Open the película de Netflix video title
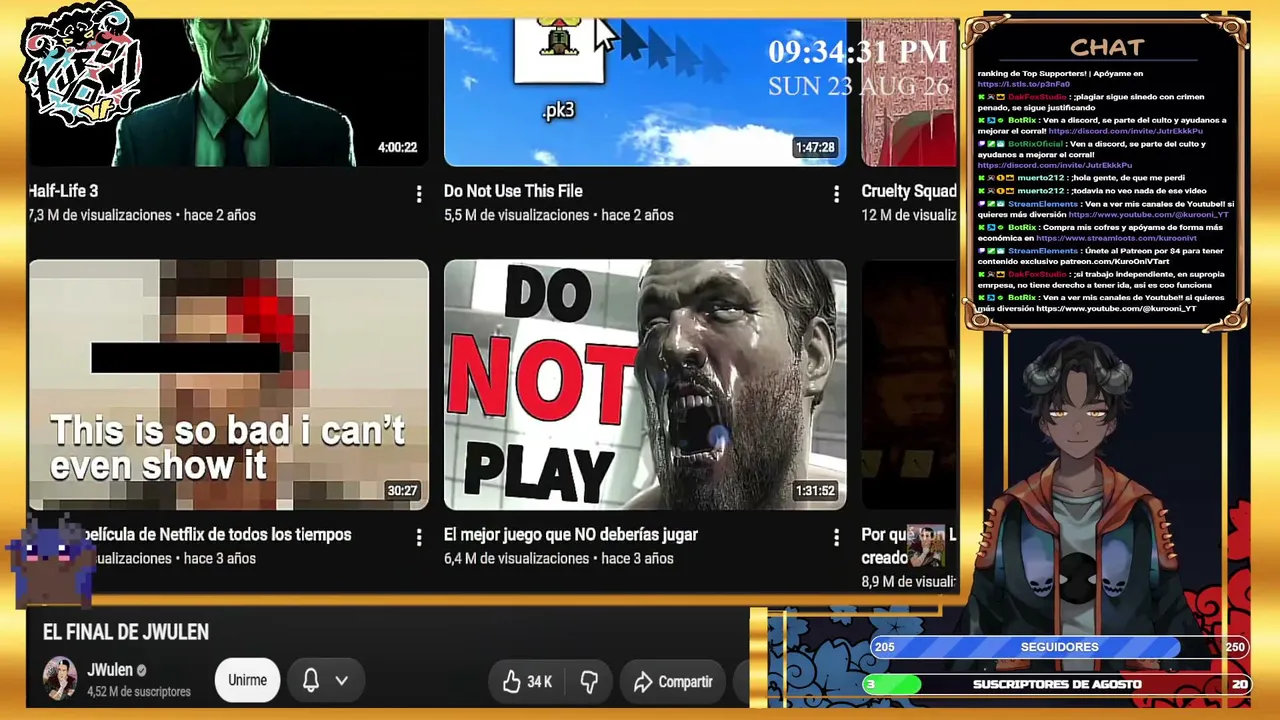This screenshot has width=1280, height=720. click(x=216, y=535)
